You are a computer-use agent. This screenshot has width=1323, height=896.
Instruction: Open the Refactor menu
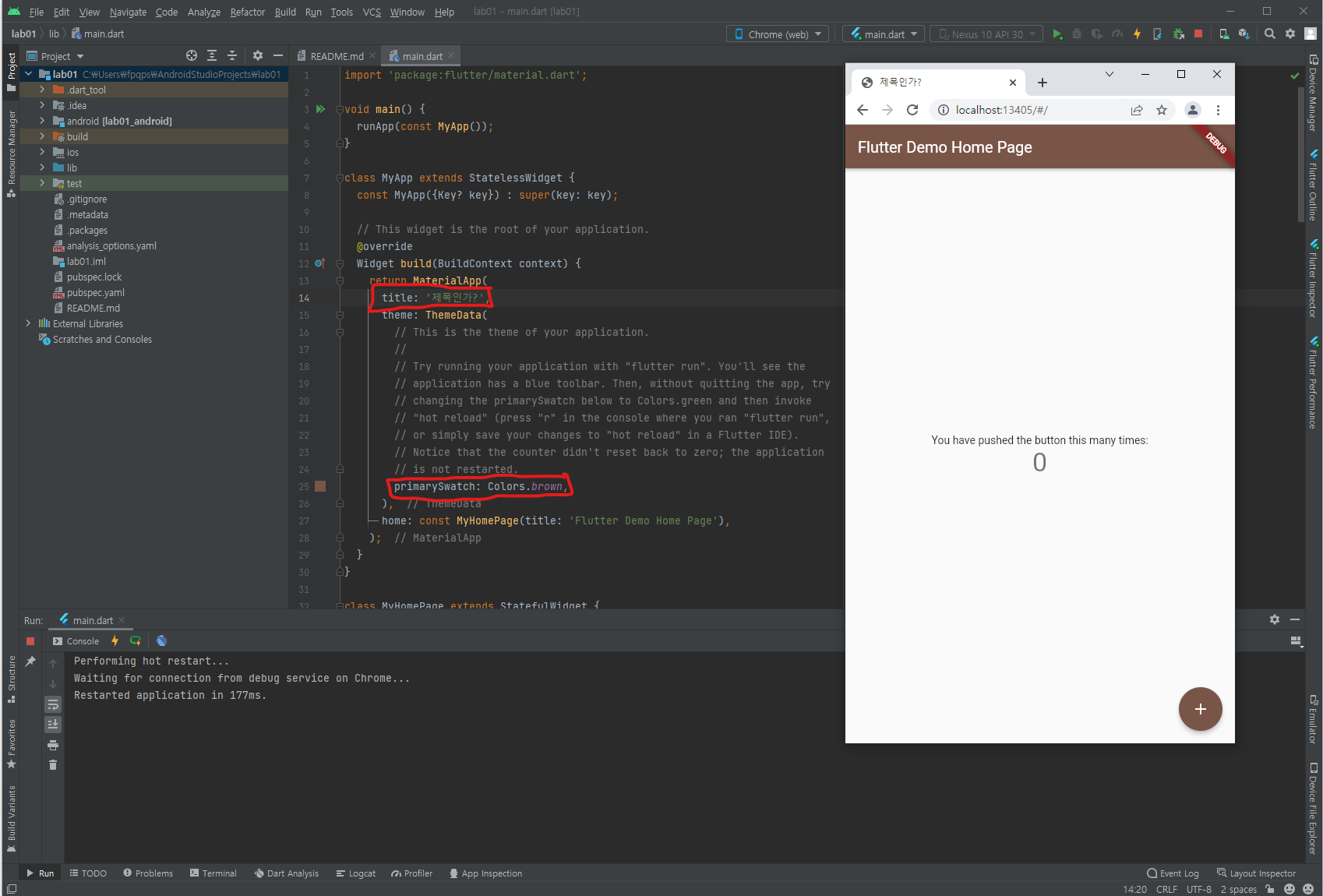(x=248, y=12)
